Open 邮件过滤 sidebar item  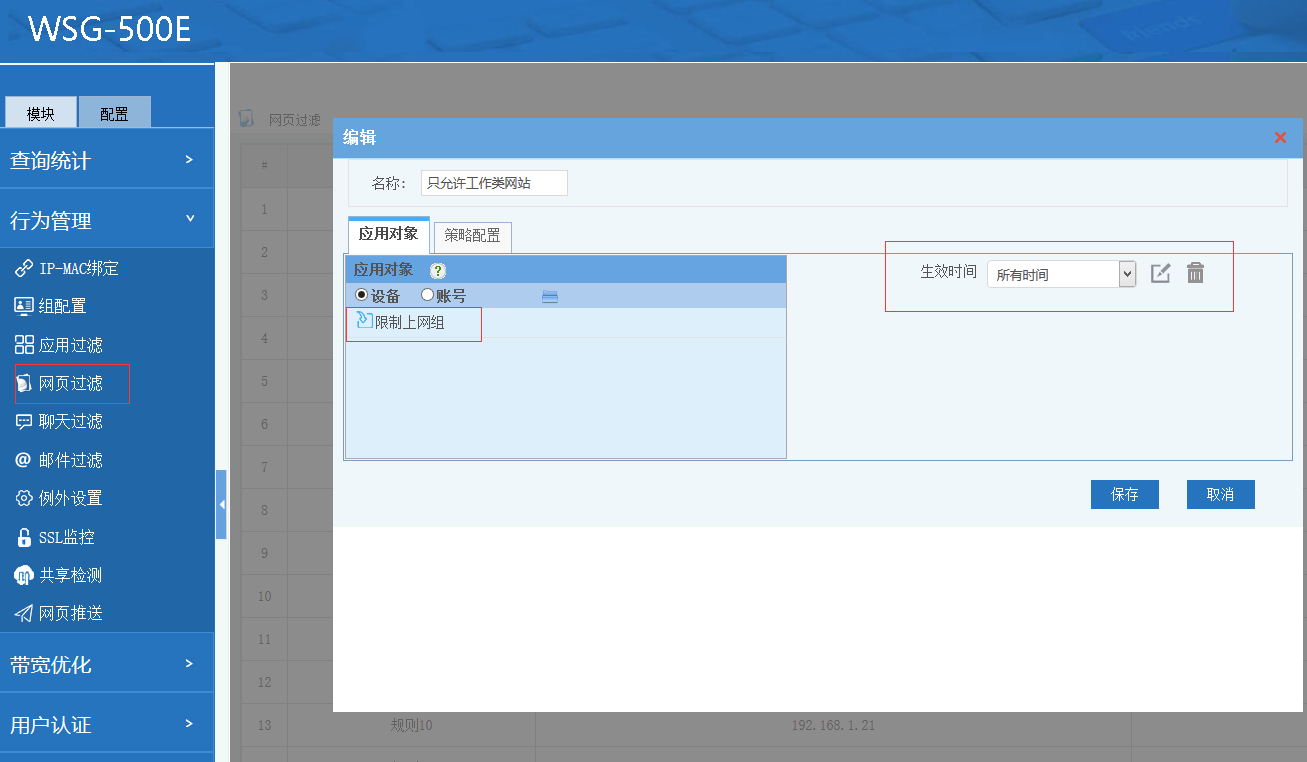click(70, 460)
